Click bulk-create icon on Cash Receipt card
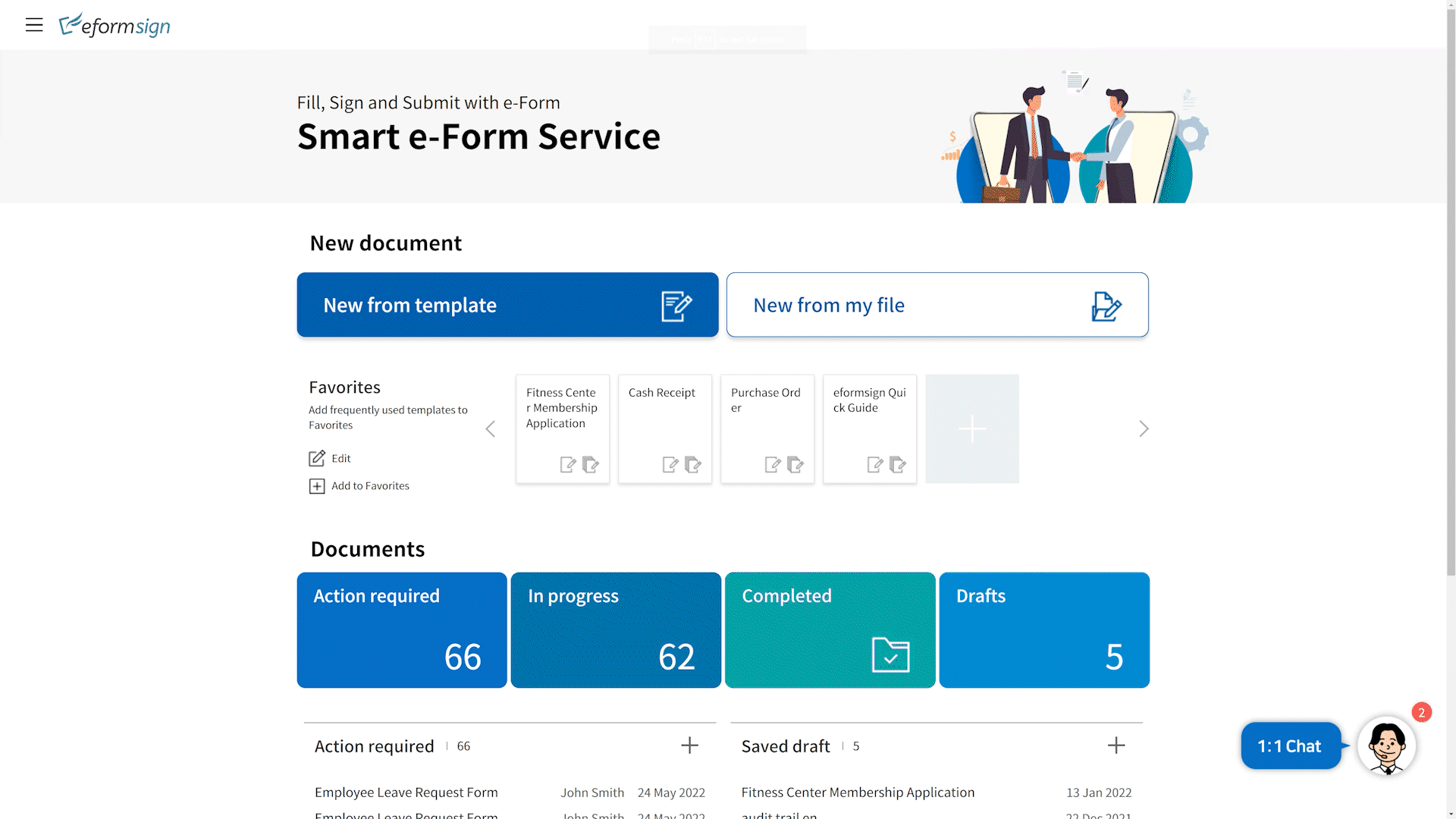 pyautogui.click(x=693, y=464)
